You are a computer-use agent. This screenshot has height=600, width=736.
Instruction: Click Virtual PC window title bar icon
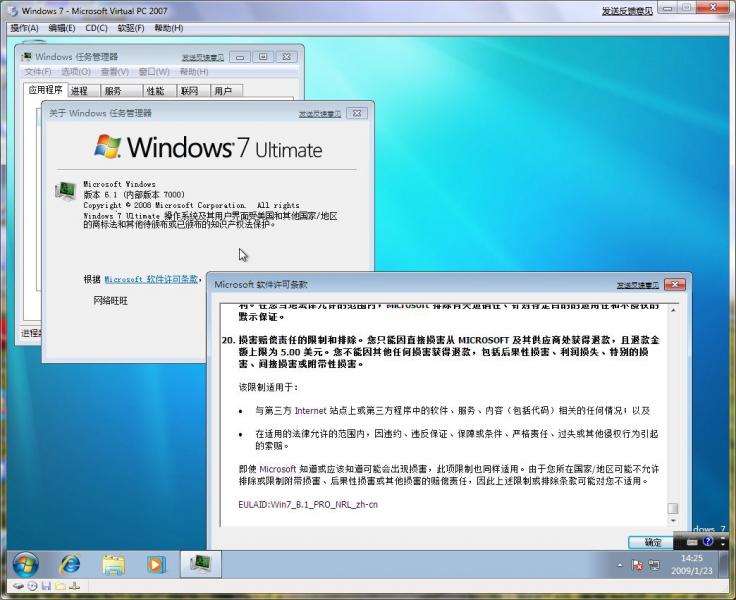[x=14, y=11]
